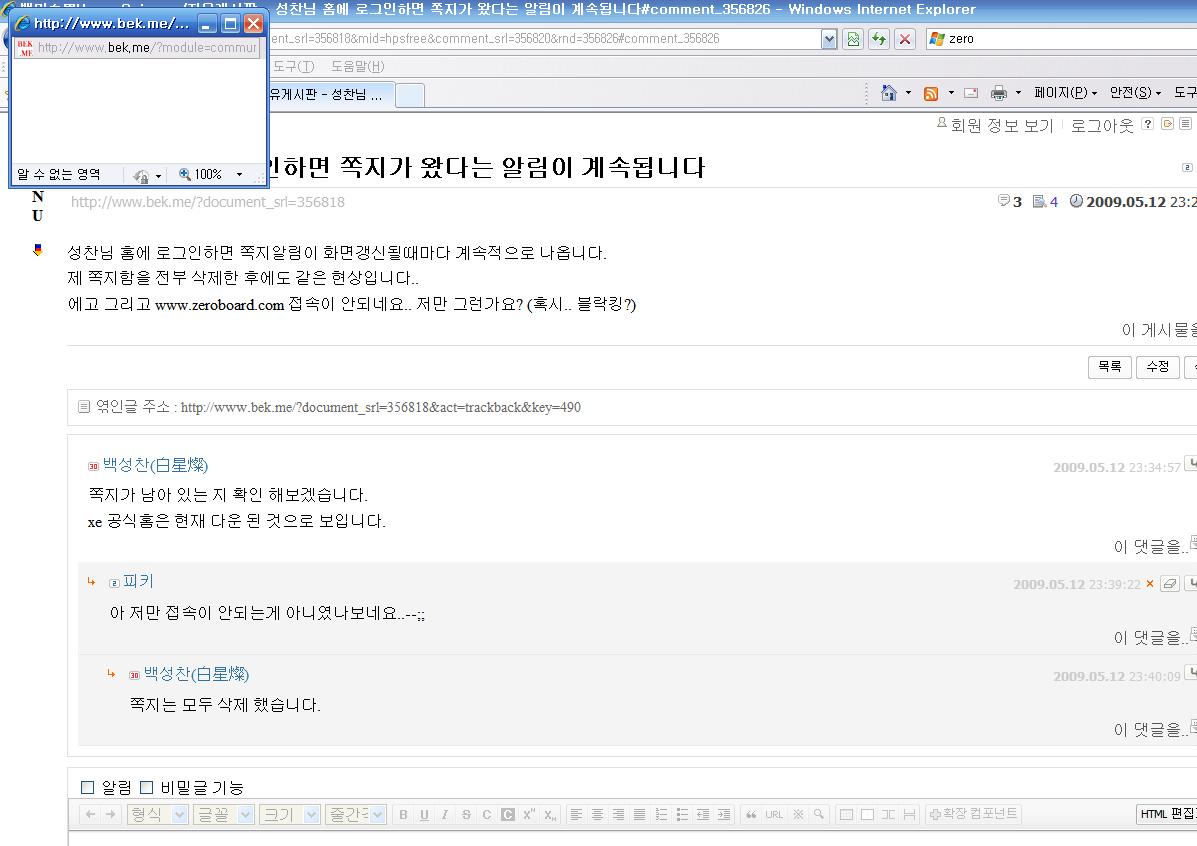Open the 크기 font size dropdown
The width and height of the screenshot is (1197, 846).
click(x=290, y=815)
